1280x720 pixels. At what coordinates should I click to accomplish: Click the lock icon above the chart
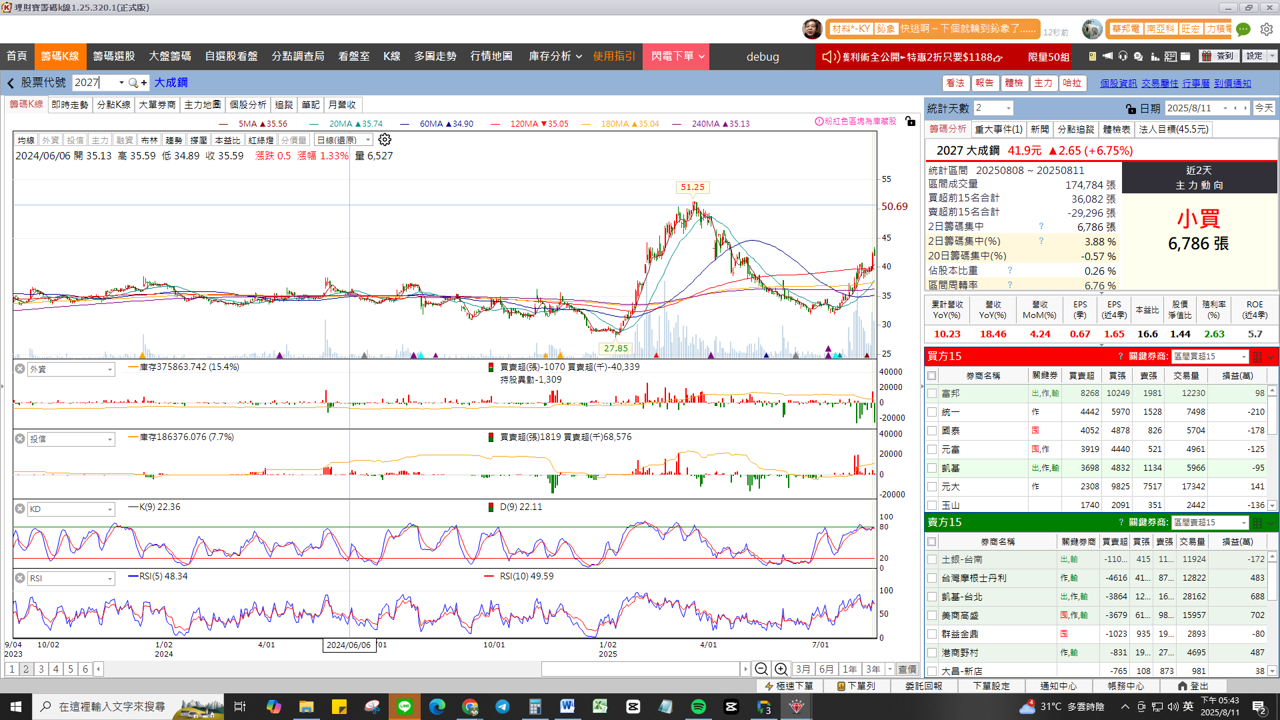[x=909, y=121]
